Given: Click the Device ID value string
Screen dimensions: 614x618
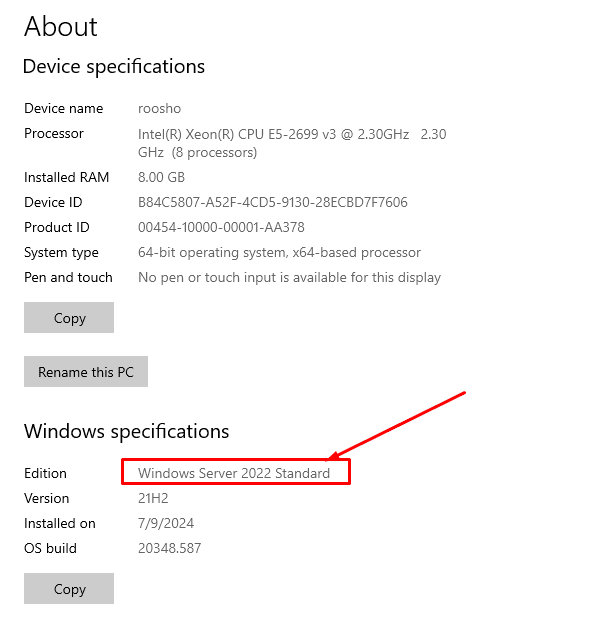Looking at the screenshot, I should coord(272,202).
